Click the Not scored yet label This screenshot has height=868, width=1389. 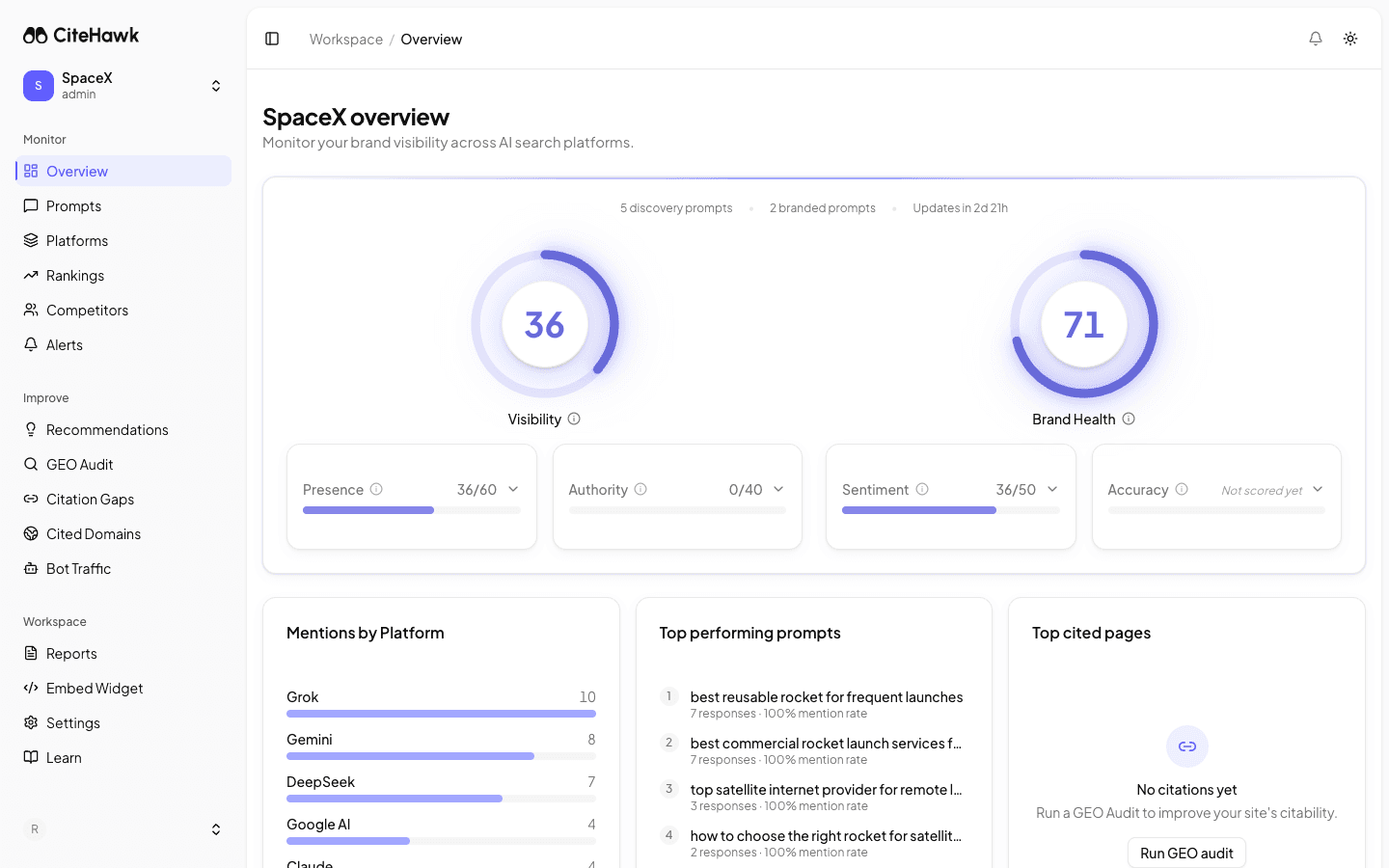[x=1262, y=490]
